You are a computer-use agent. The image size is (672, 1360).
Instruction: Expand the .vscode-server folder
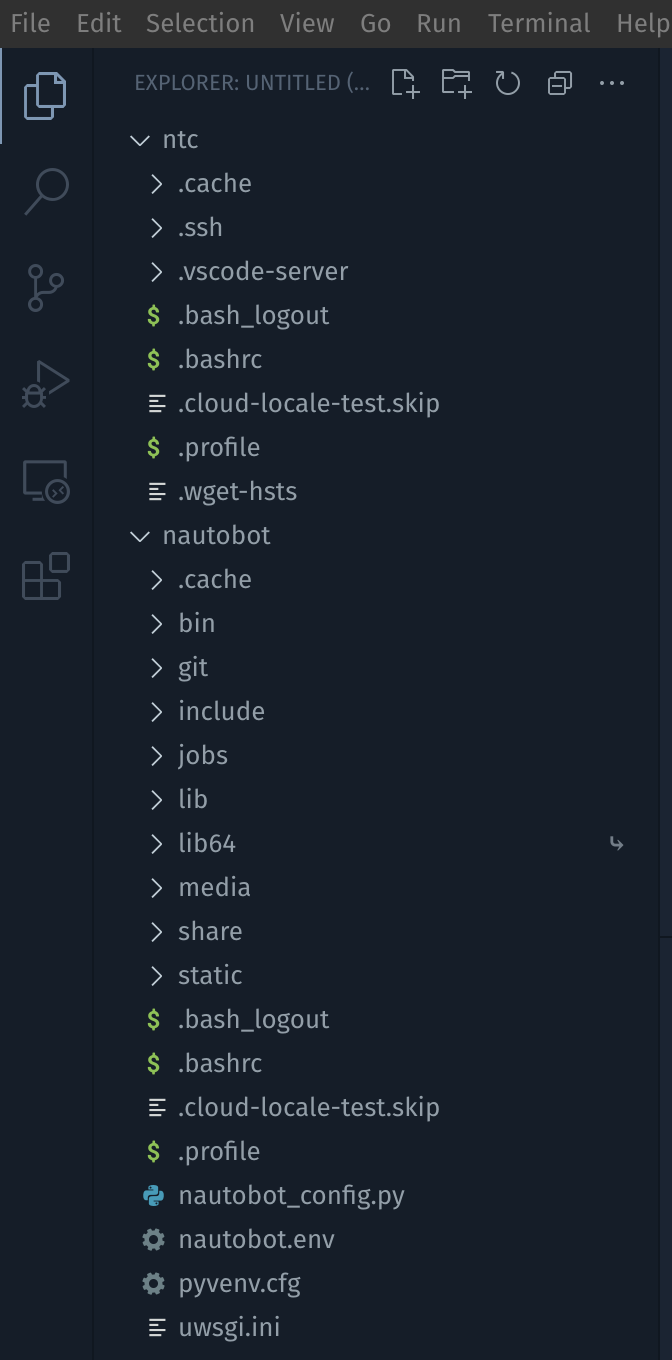tap(262, 272)
